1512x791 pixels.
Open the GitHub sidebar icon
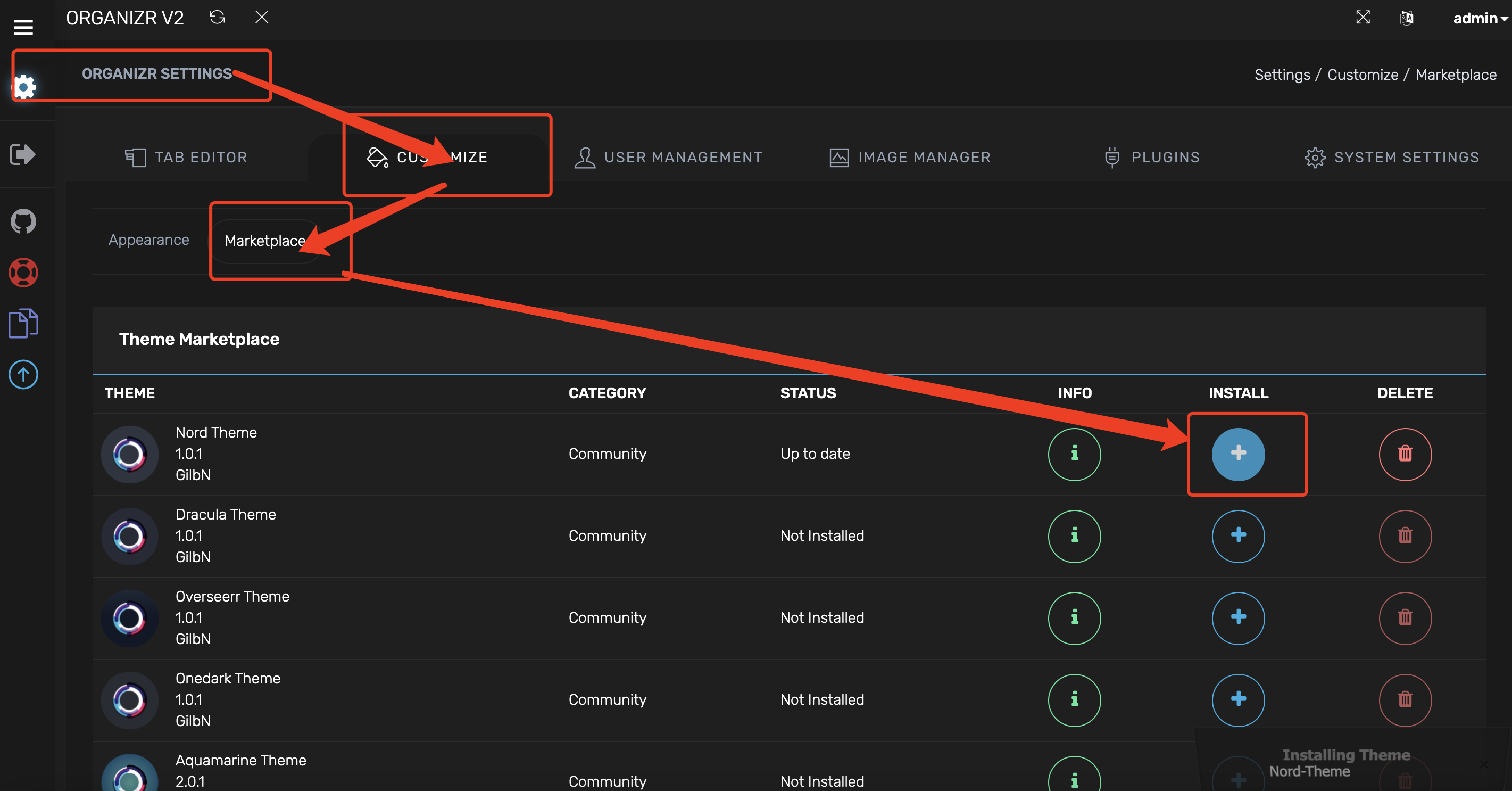point(23,221)
